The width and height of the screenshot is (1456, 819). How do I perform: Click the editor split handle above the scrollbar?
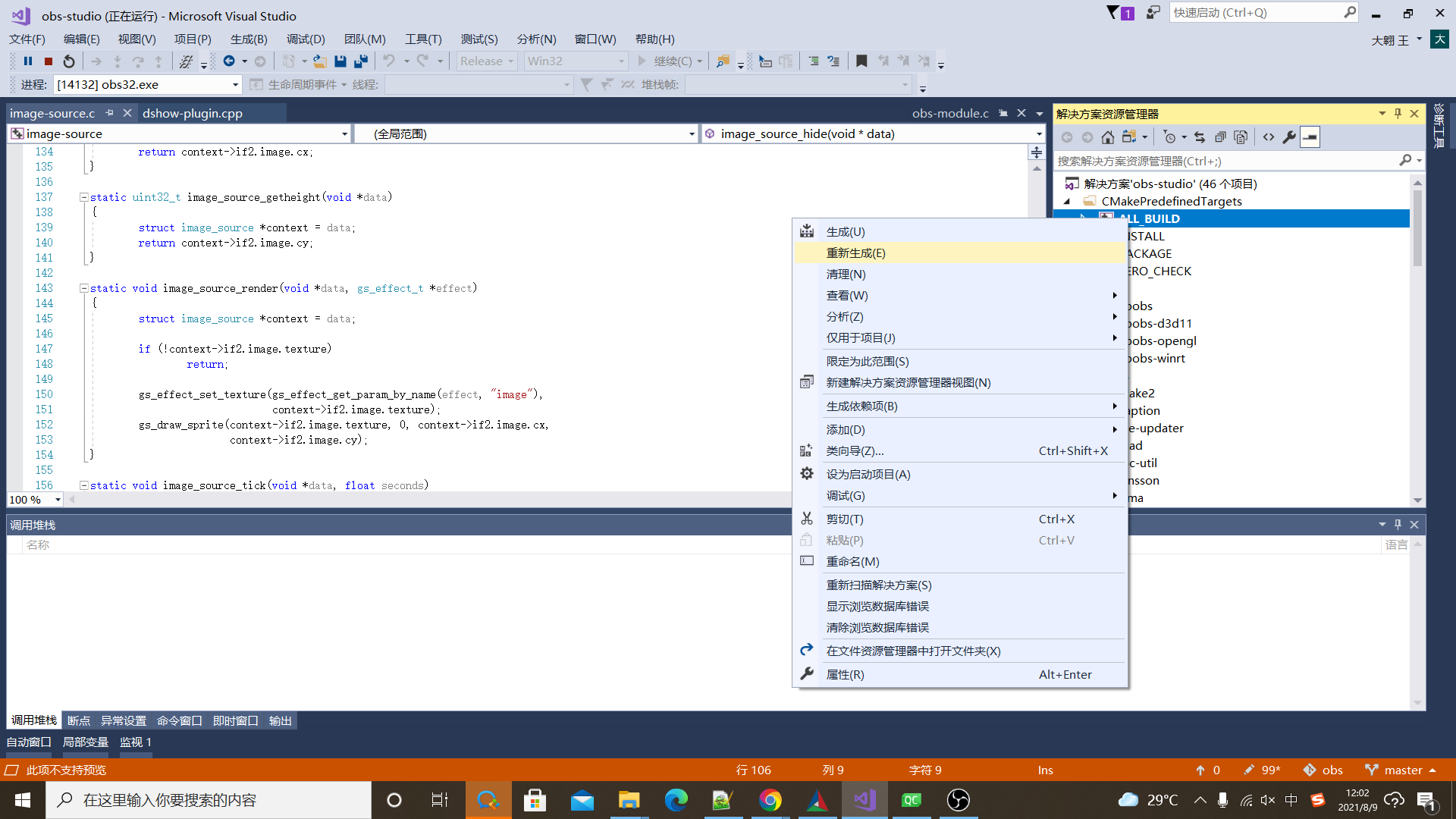click(1037, 152)
